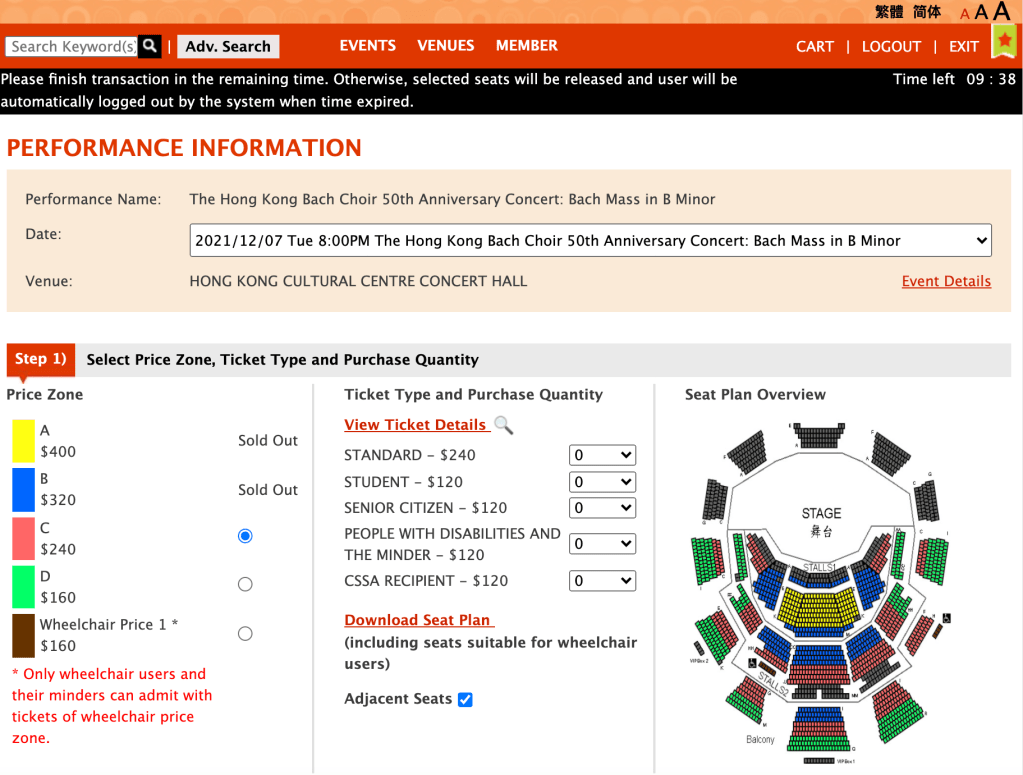
Task: Open the STANDARD $240 quantity dropdown
Action: (x=602, y=455)
